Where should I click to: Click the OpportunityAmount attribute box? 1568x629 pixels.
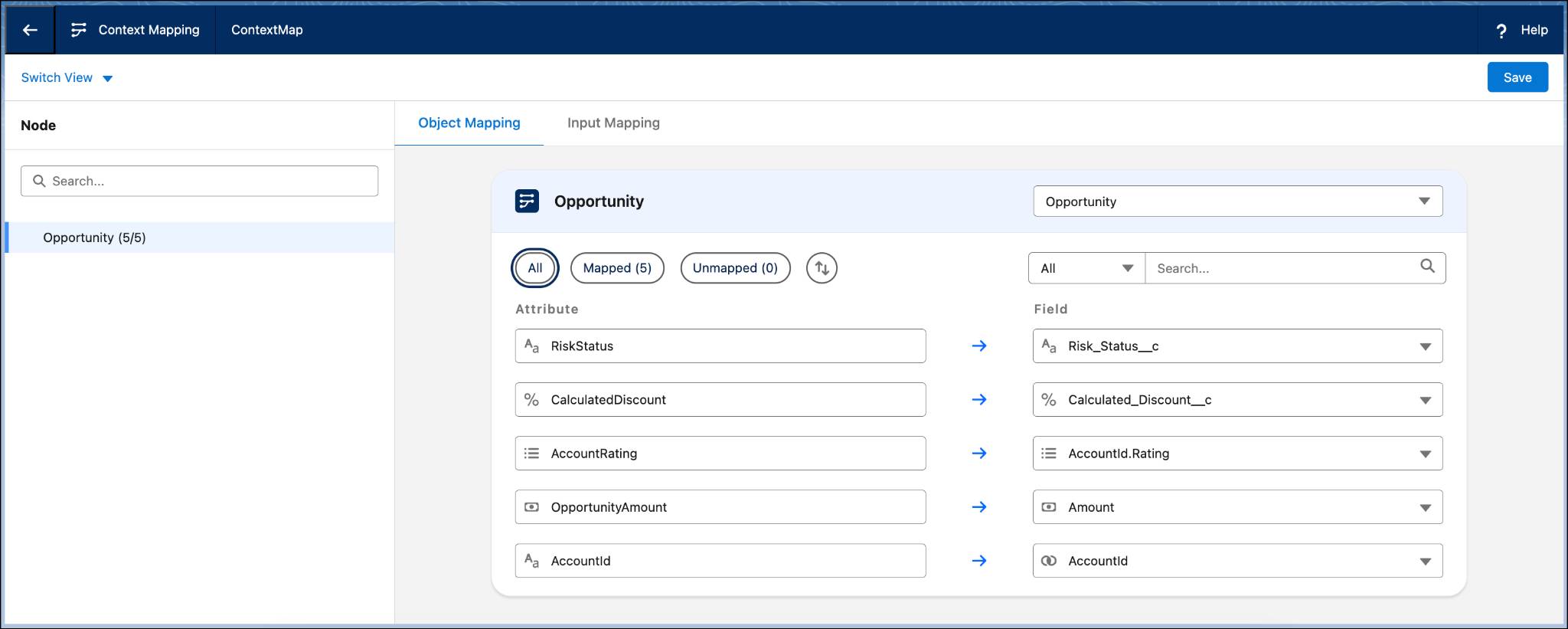[720, 506]
